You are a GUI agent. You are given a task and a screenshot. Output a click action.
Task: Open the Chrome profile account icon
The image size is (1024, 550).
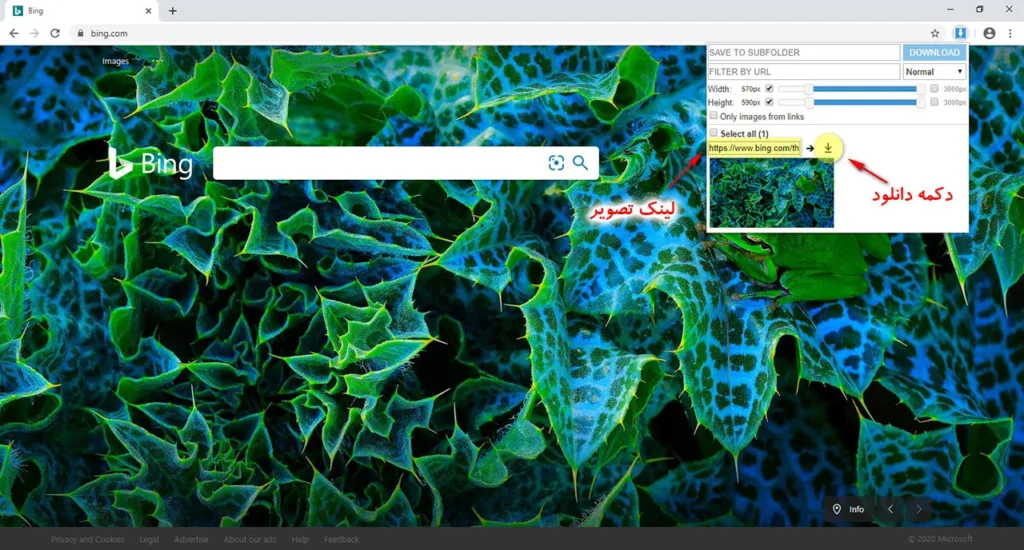click(x=989, y=33)
